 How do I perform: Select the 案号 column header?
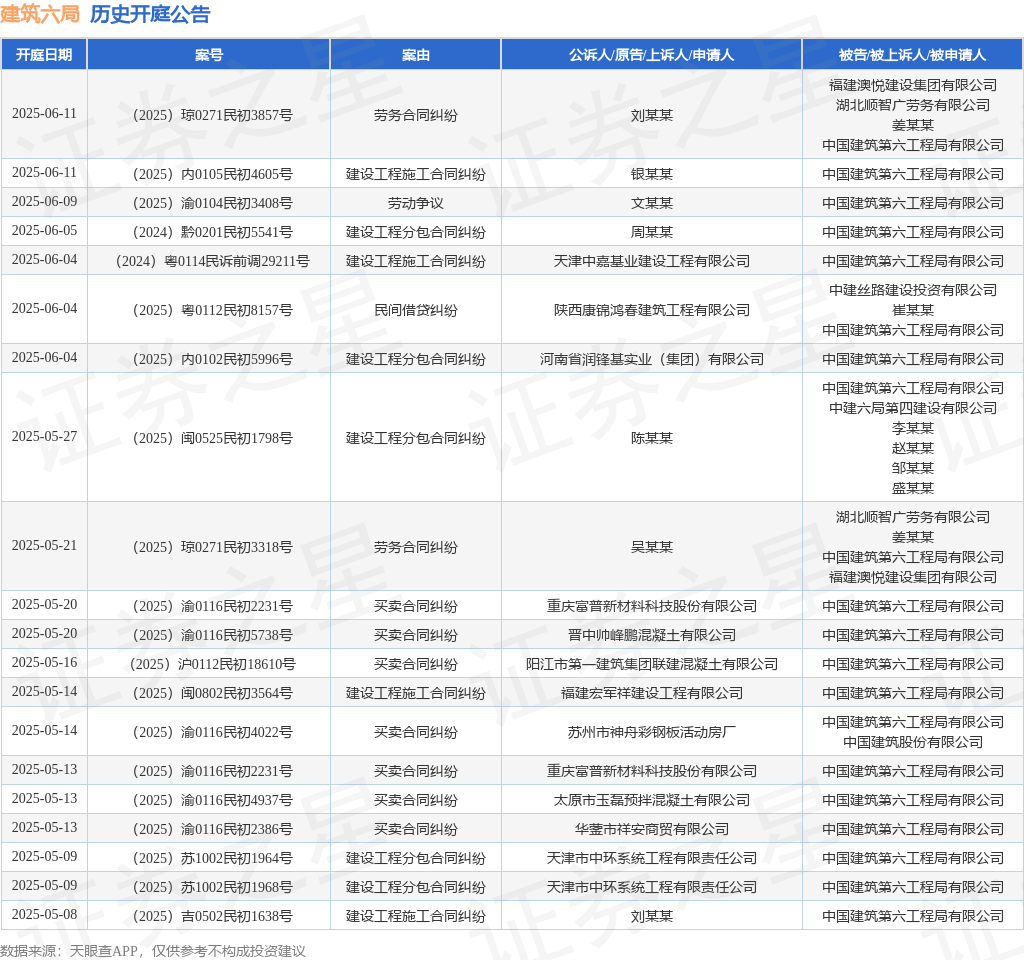pyautogui.click(x=209, y=55)
